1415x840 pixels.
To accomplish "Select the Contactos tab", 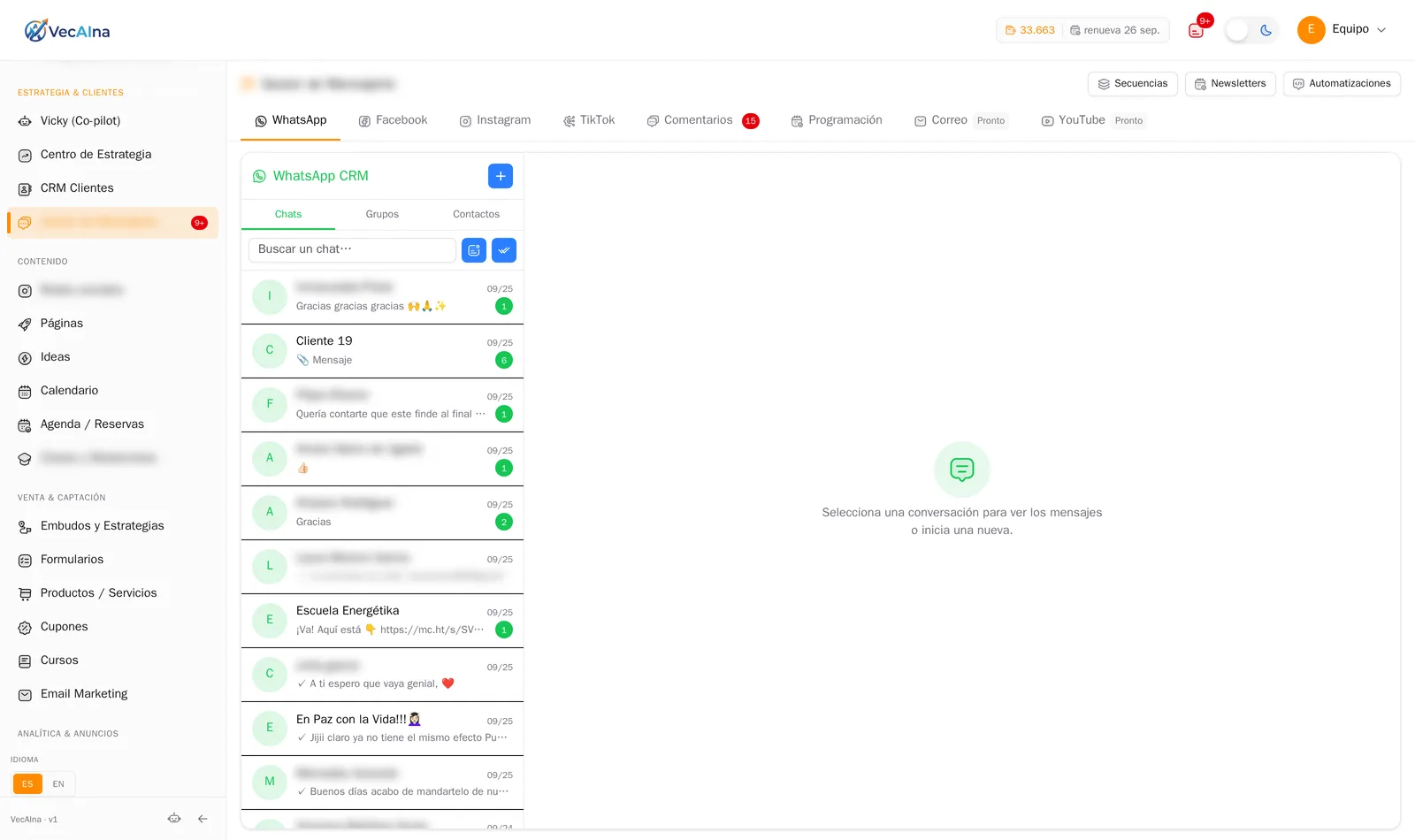I will pyautogui.click(x=476, y=215).
